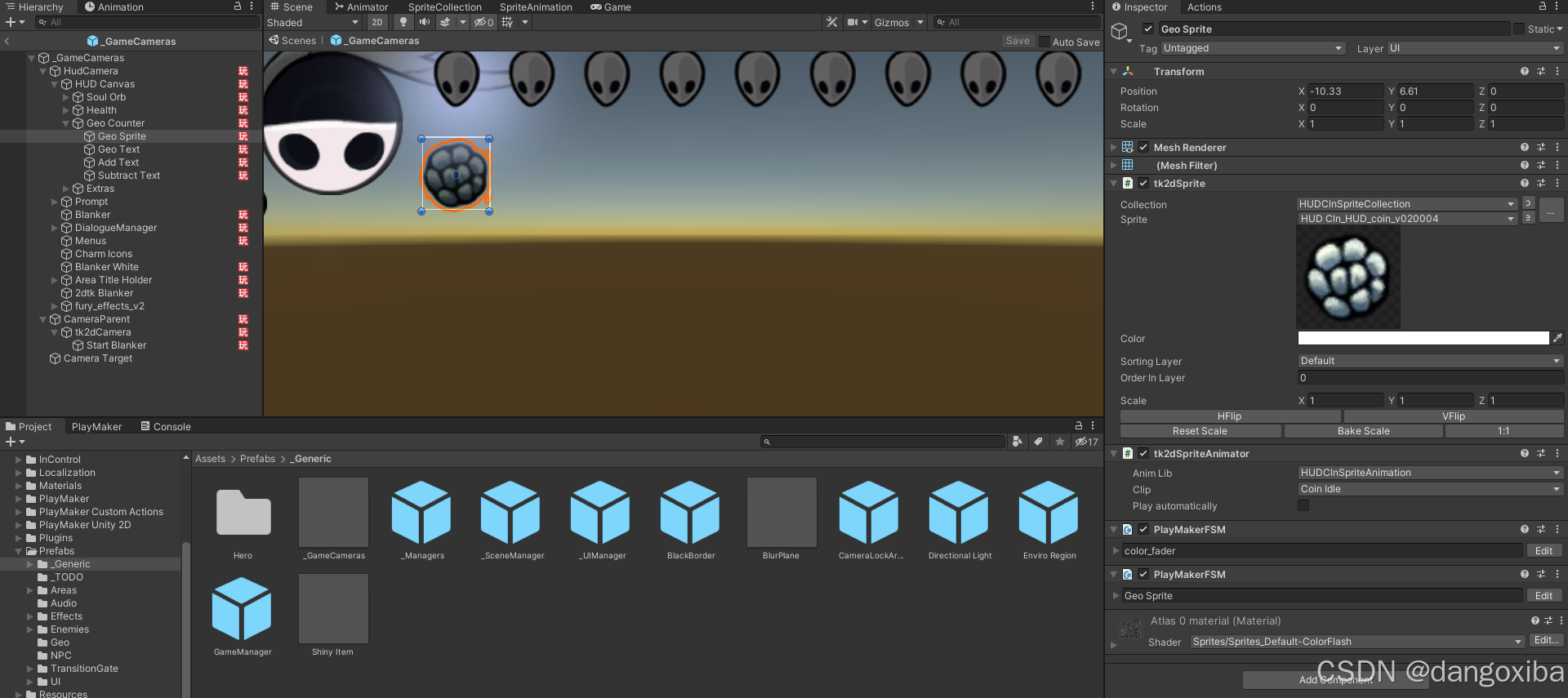Toggle scene effects (skybox, fog) icon
The image size is (1568, 698).
pyautogui.click(x=445, y=22)
